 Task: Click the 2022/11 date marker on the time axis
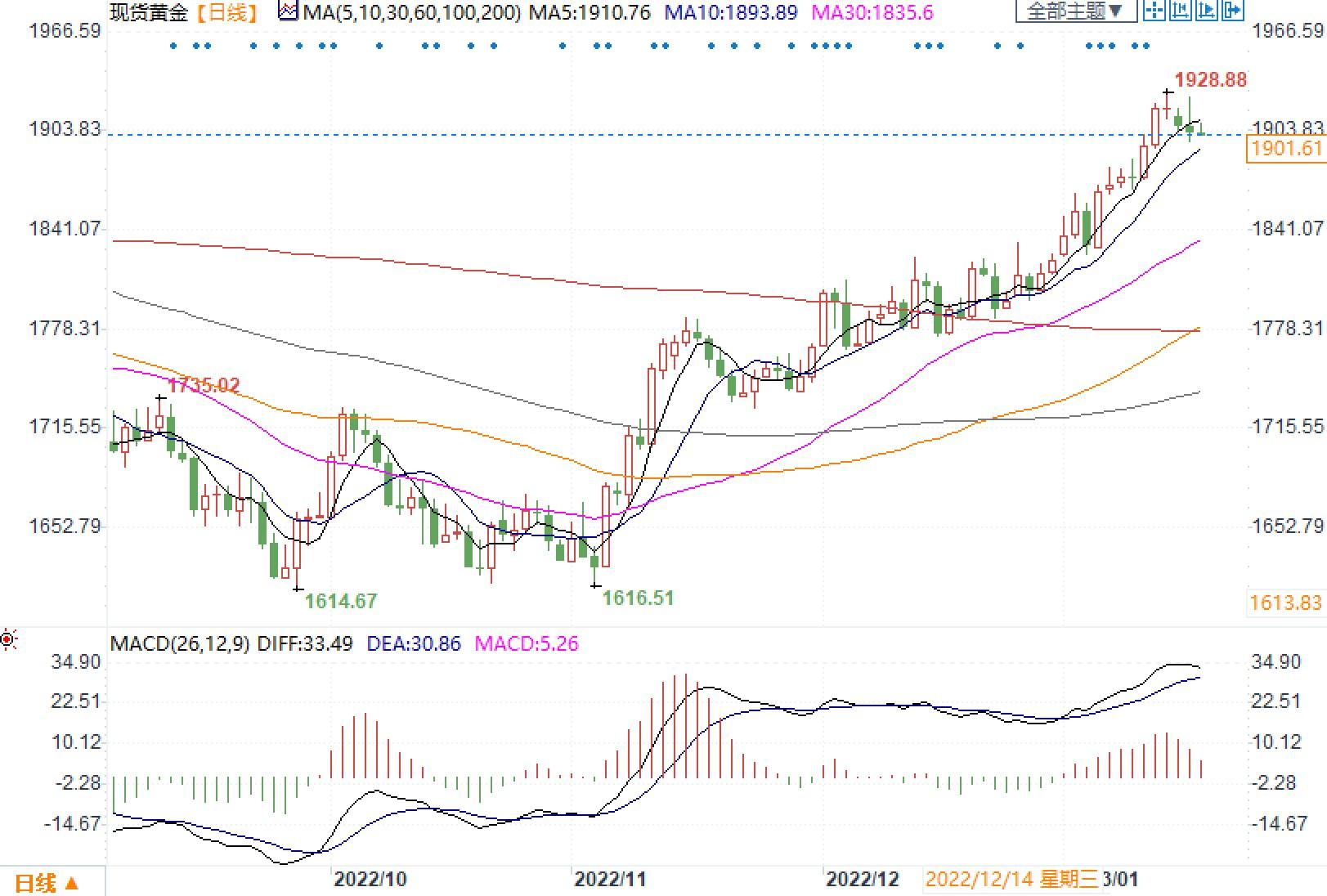point(610,880)
